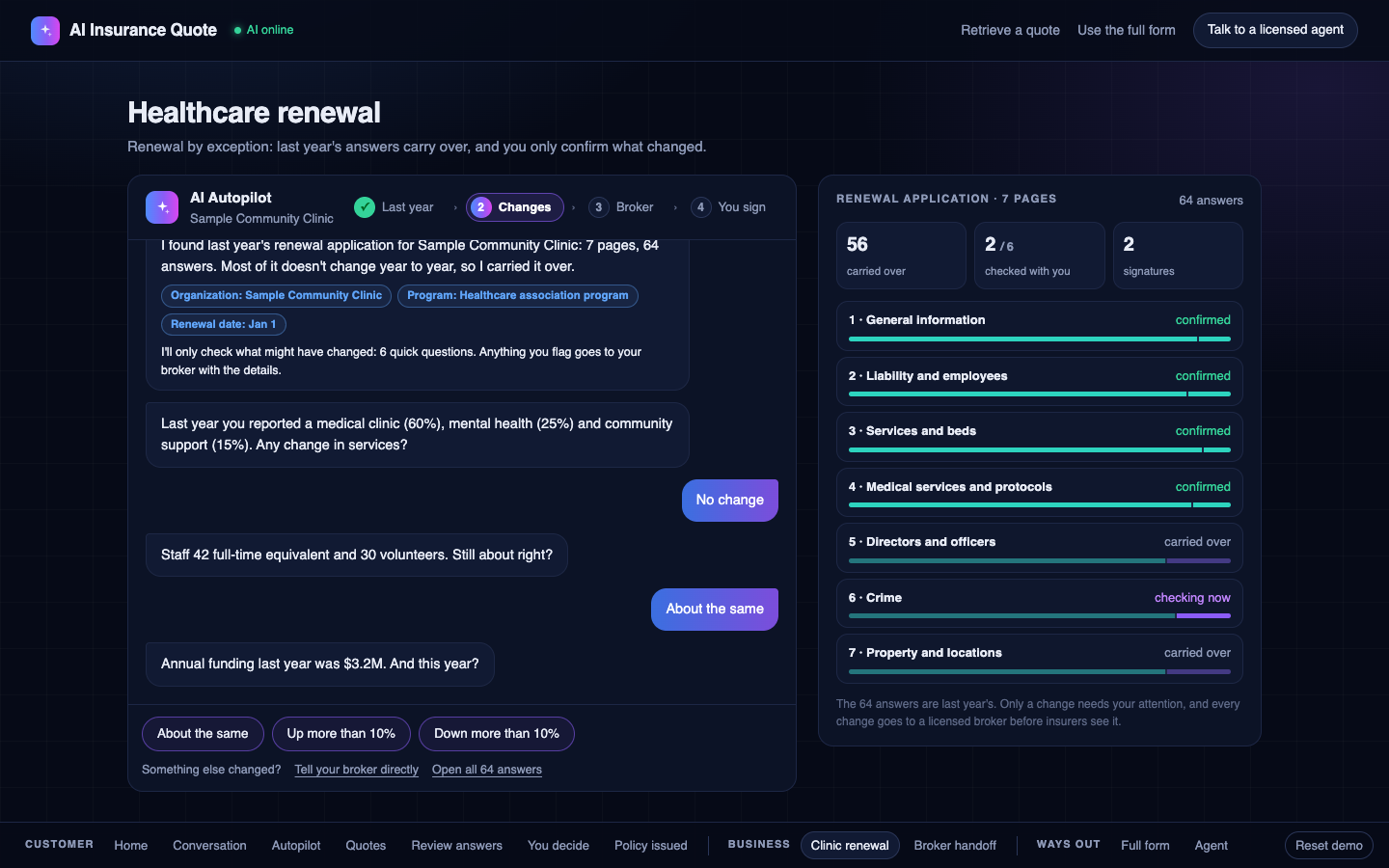Select Clinic renewal in the bottom nav
The image size is (1389, 868).
tap(850, 846)
